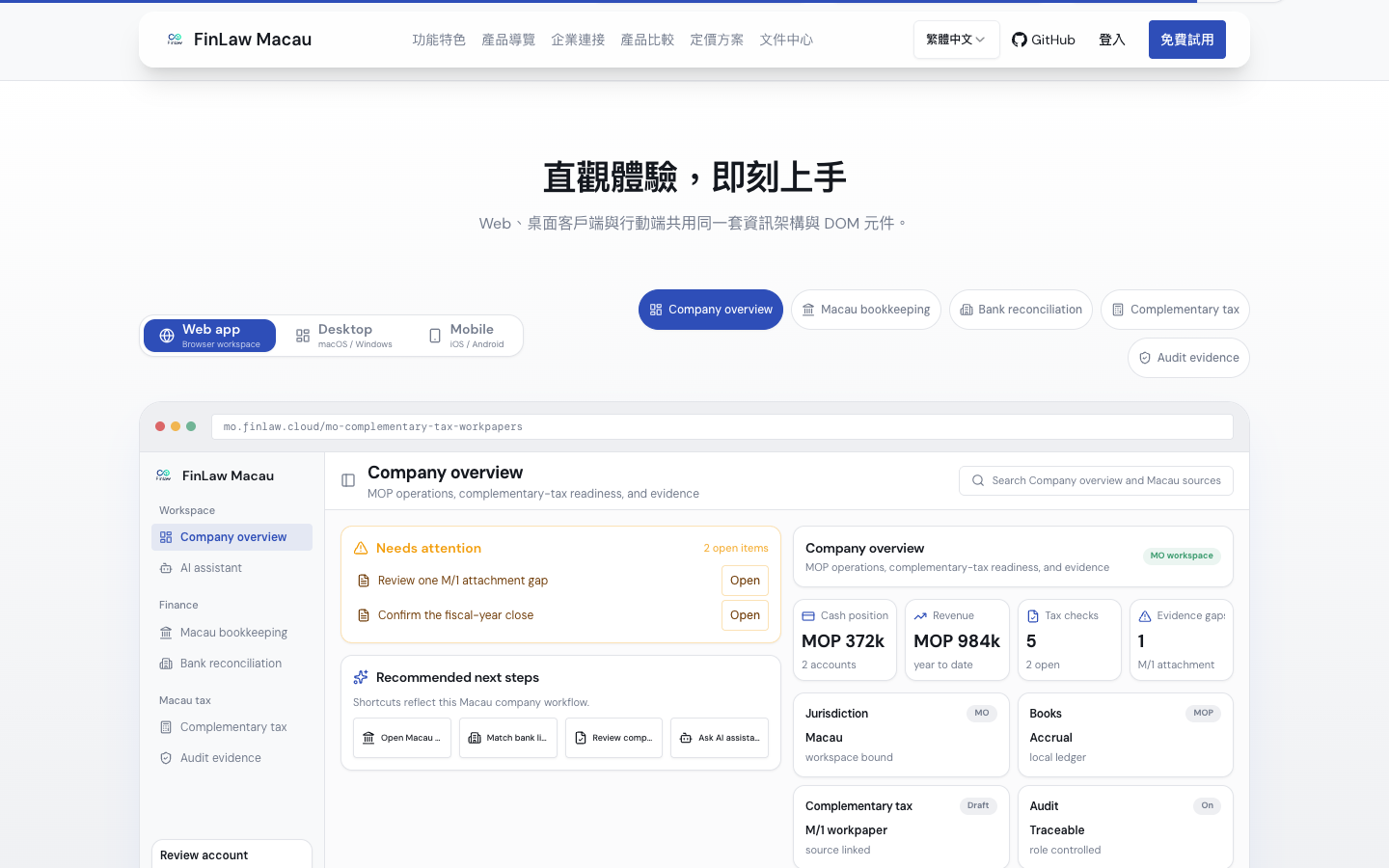Click the document icon beside Review one M/1 attachment gap

click(364, 581)
